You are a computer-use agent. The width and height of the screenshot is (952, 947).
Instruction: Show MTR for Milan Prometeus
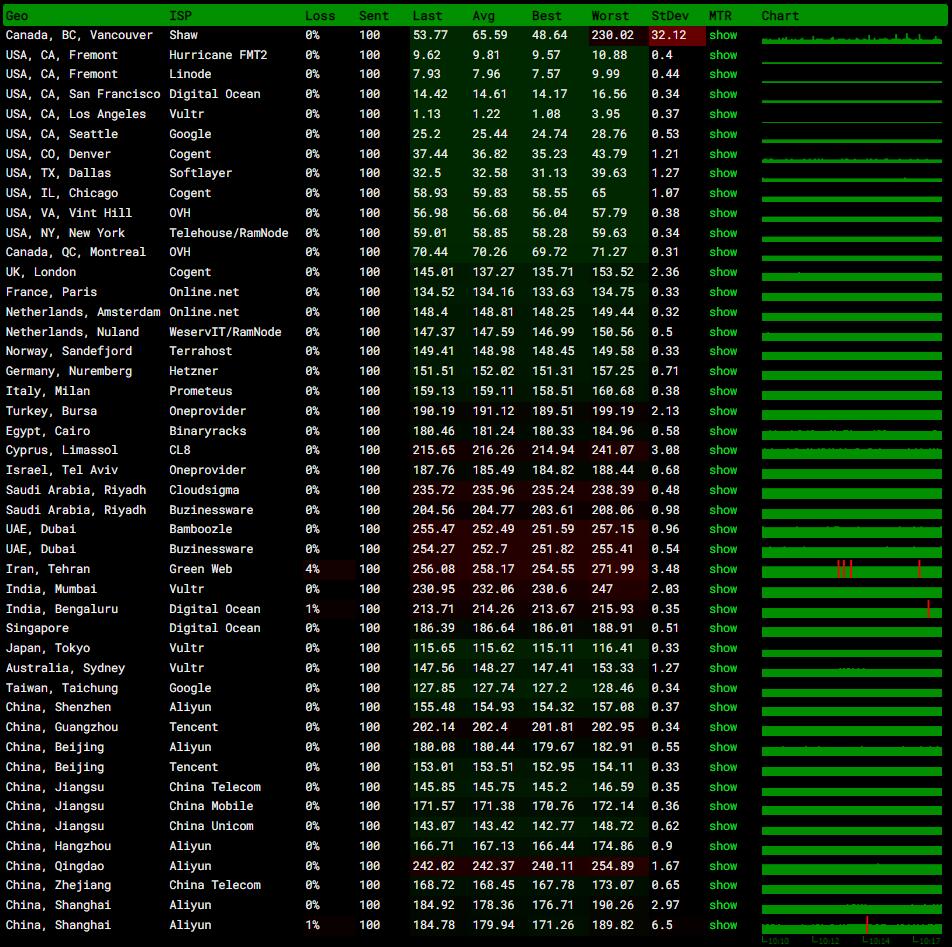(x=723, y=391)
